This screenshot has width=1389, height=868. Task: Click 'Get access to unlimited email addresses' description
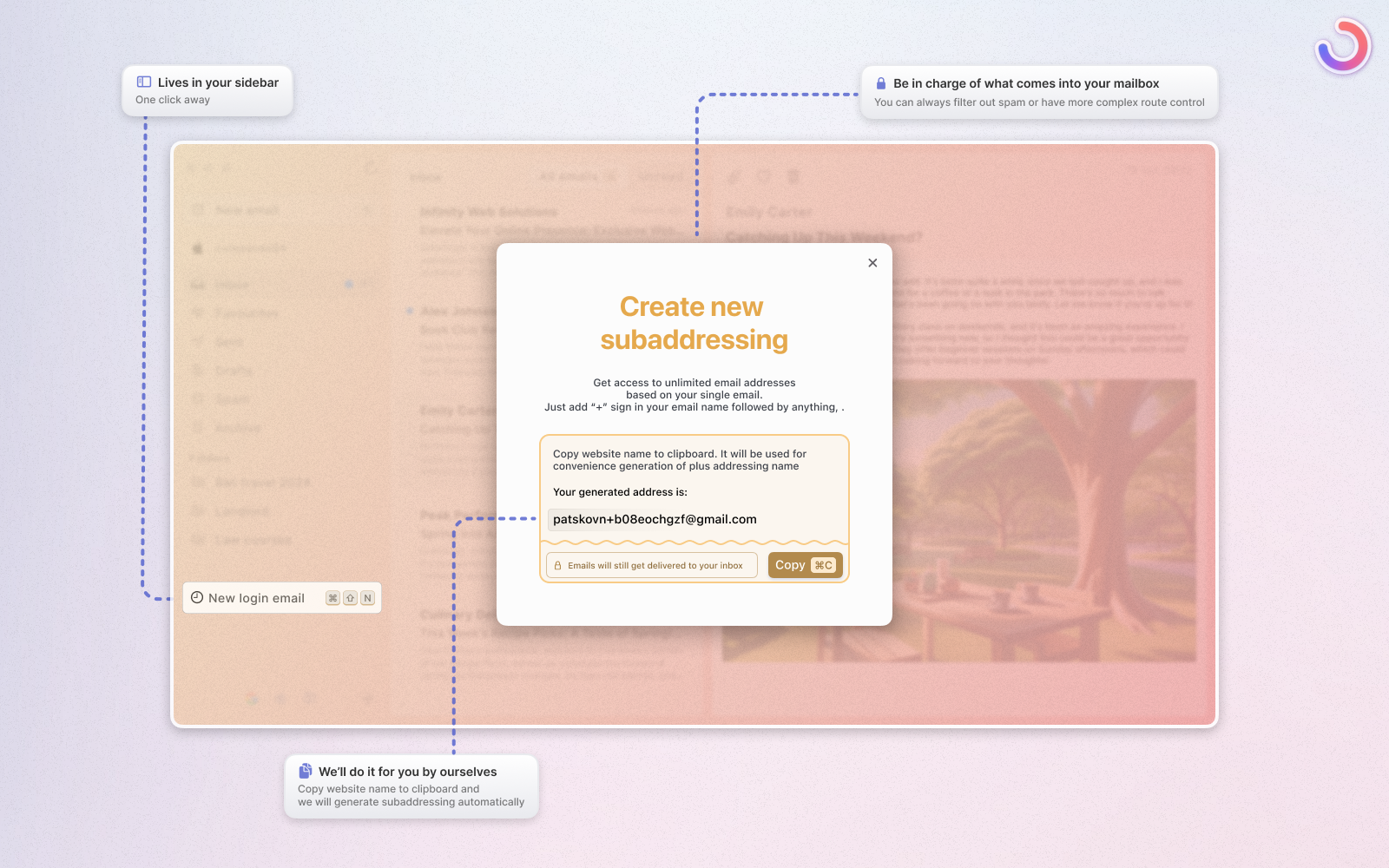coord(694,395)
